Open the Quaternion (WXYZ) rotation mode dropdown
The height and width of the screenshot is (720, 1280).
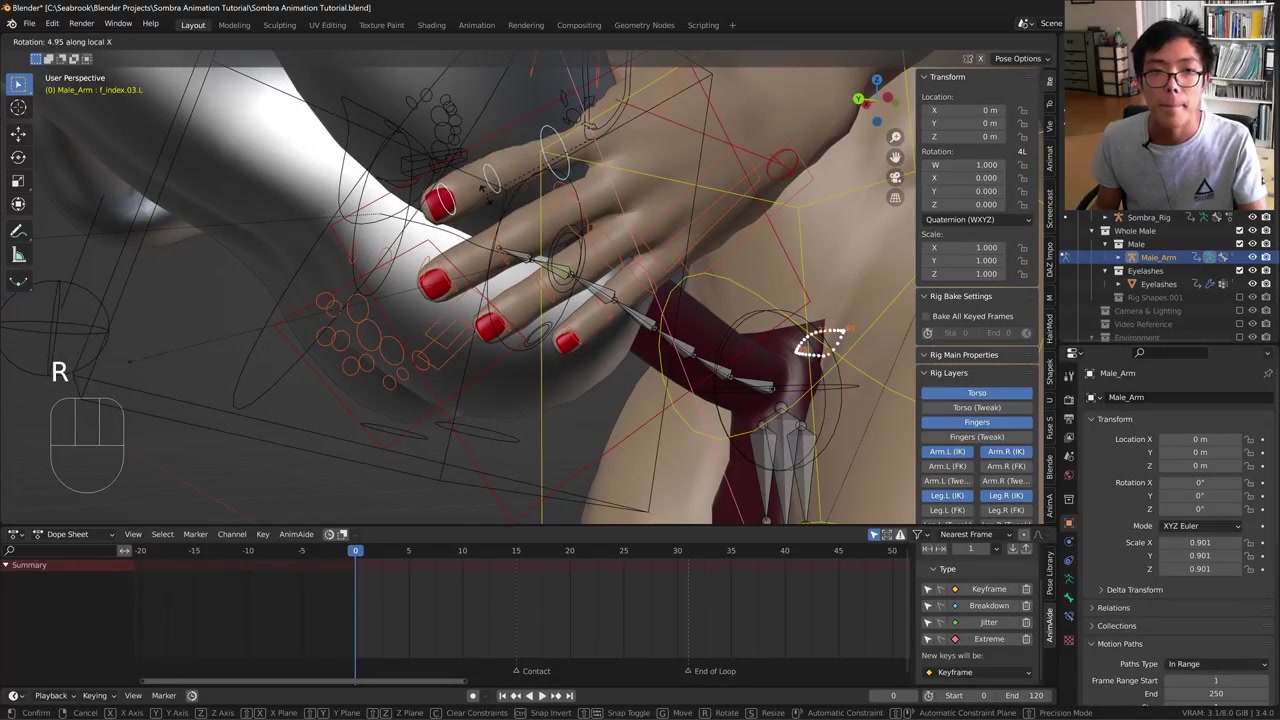coord(977,220)
